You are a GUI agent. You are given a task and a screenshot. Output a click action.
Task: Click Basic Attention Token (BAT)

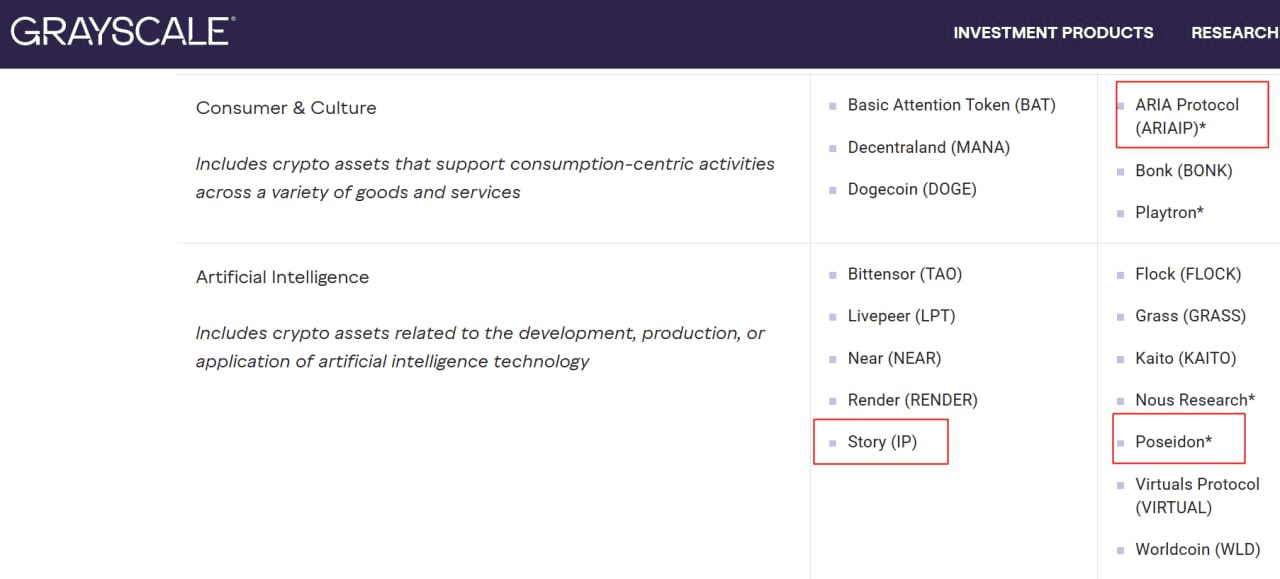coord(951,105)
